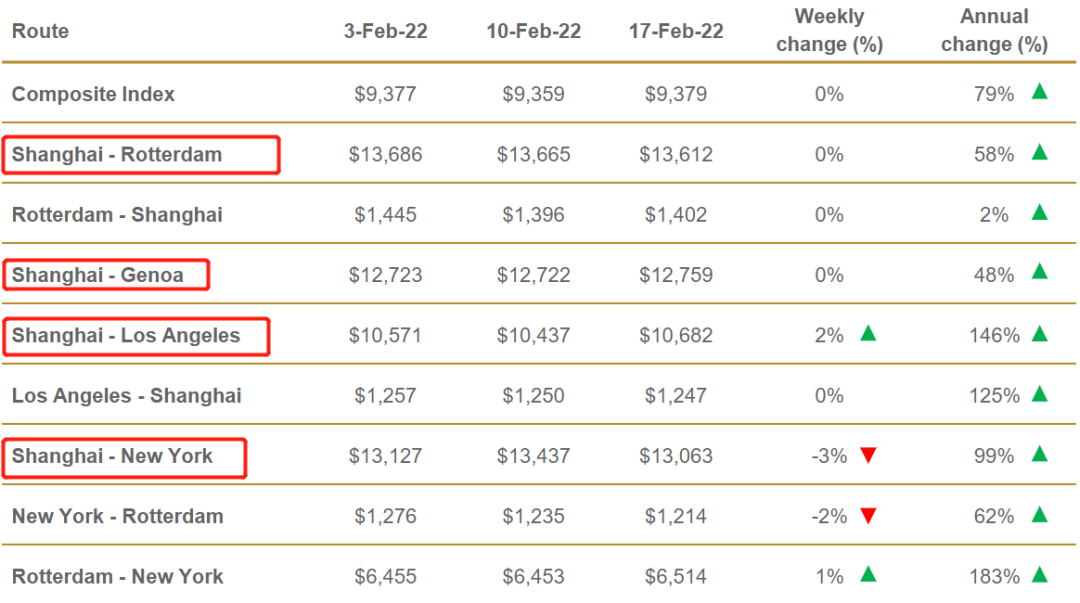This screenshot has height=603, width=1080.
Task: Click the Shanghai - New York route label
Action: tap(112, 457)
